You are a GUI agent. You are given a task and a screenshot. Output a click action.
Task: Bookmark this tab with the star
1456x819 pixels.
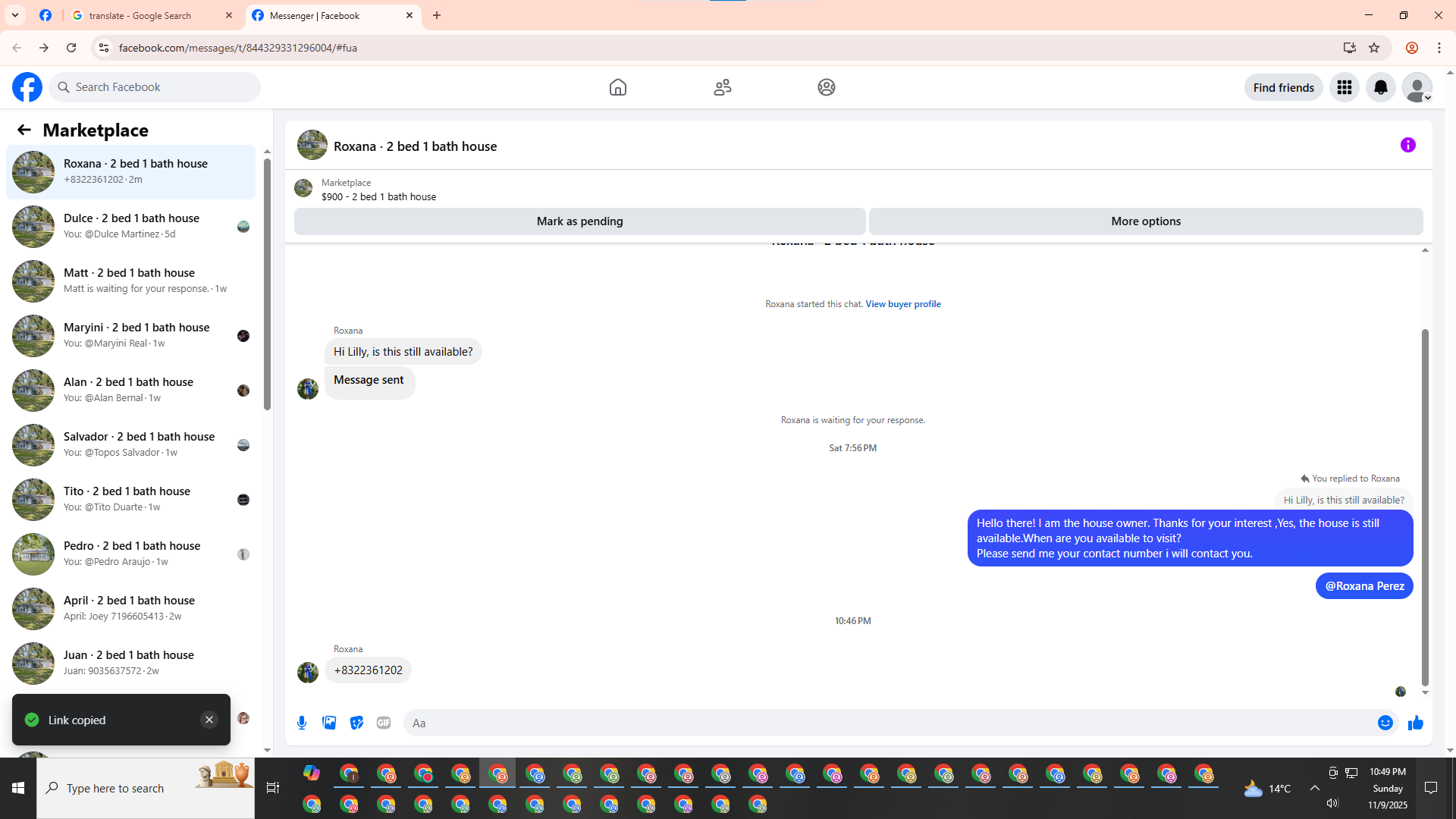click(1374, 48)
